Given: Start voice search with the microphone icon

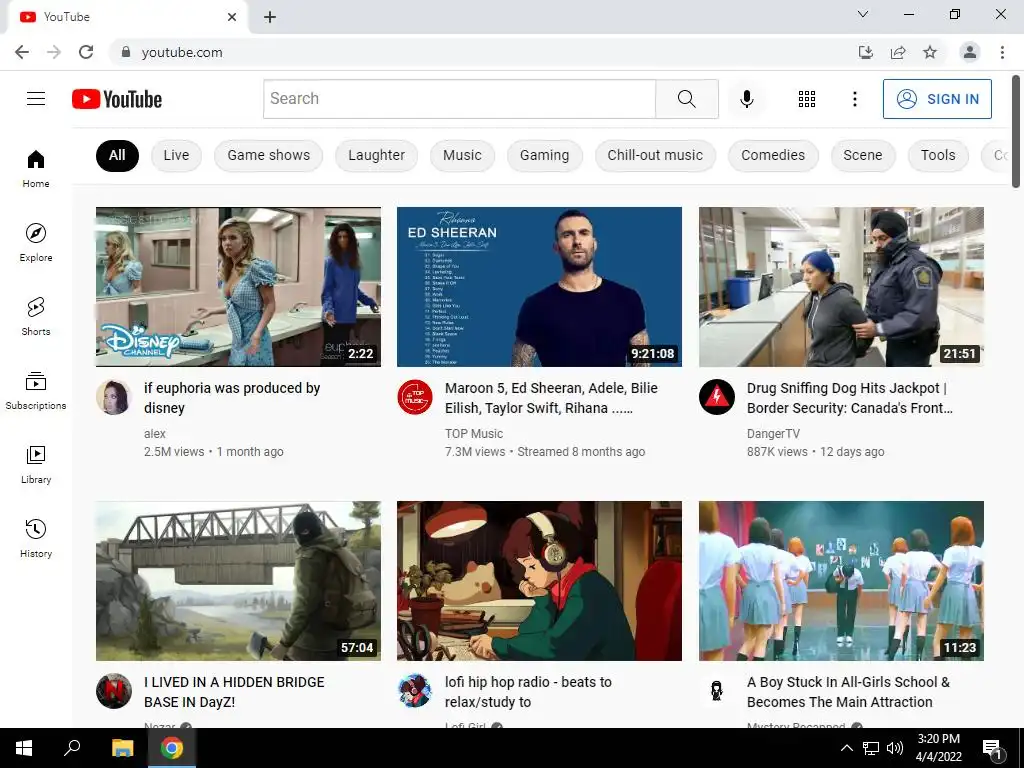Looking at the screenshot, I should [747, 99].
